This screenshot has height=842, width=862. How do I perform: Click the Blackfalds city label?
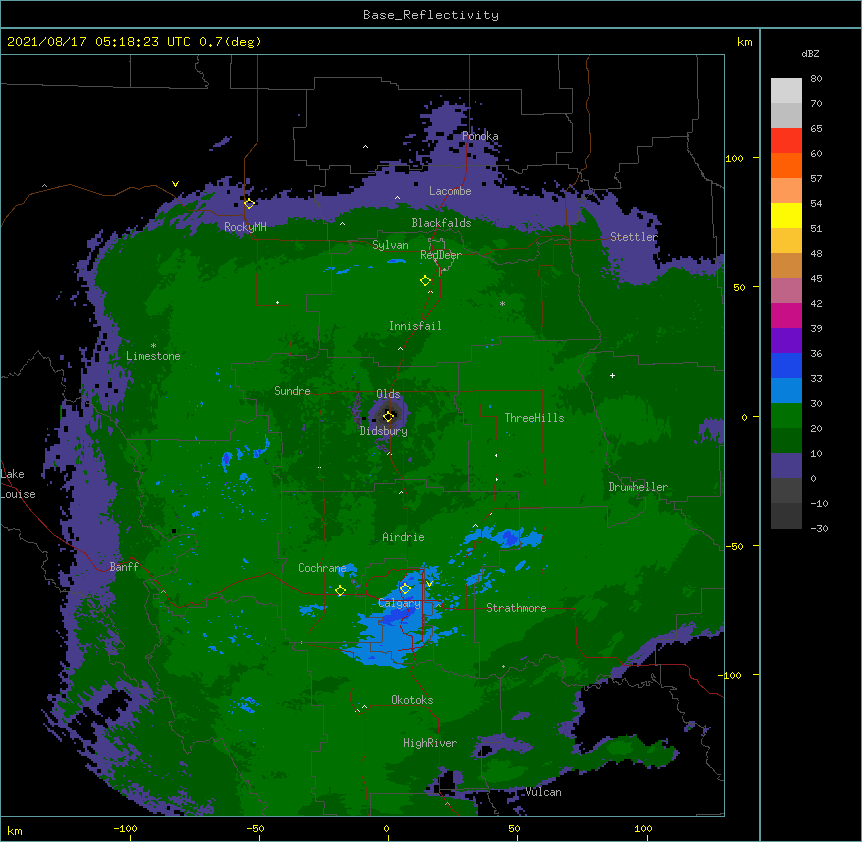coord(441,223)
